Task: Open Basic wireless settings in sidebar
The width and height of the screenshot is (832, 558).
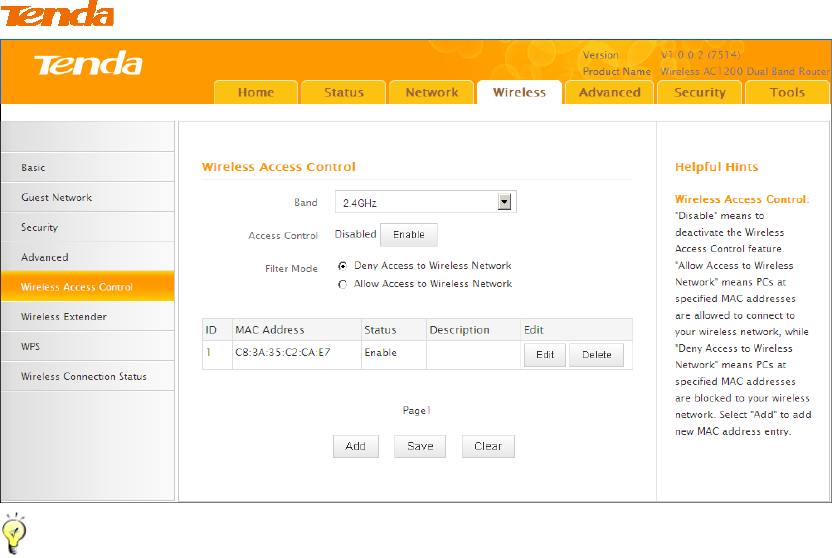Action: pyautogui.click(x=88, y=167)
